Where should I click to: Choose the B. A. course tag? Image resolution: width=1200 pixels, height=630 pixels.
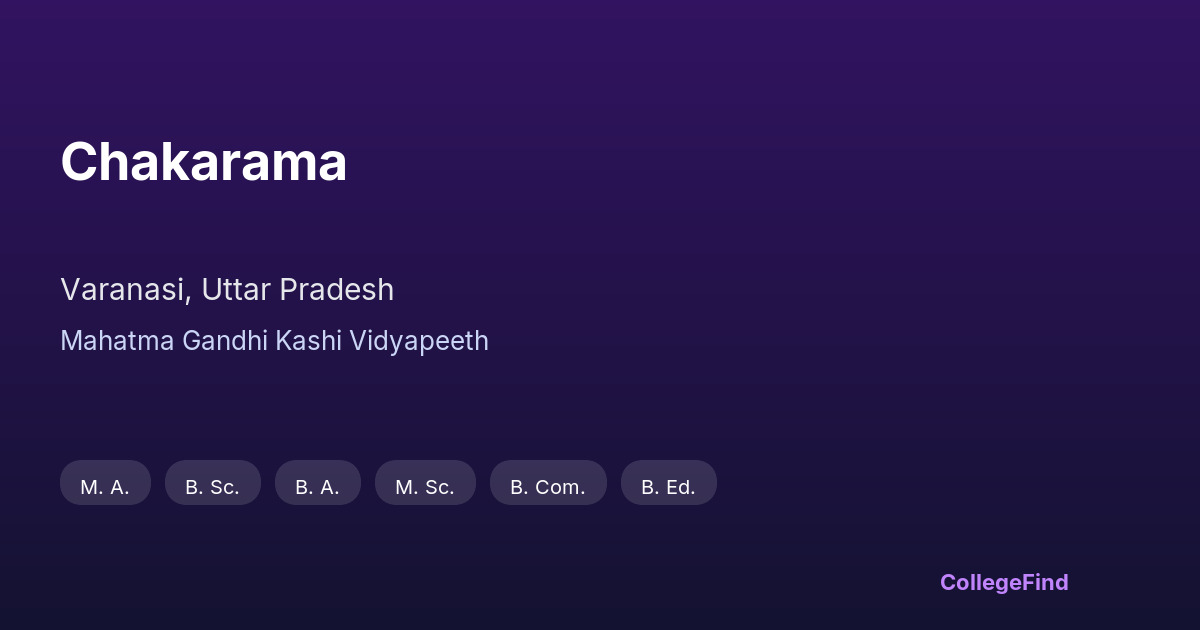317,487
